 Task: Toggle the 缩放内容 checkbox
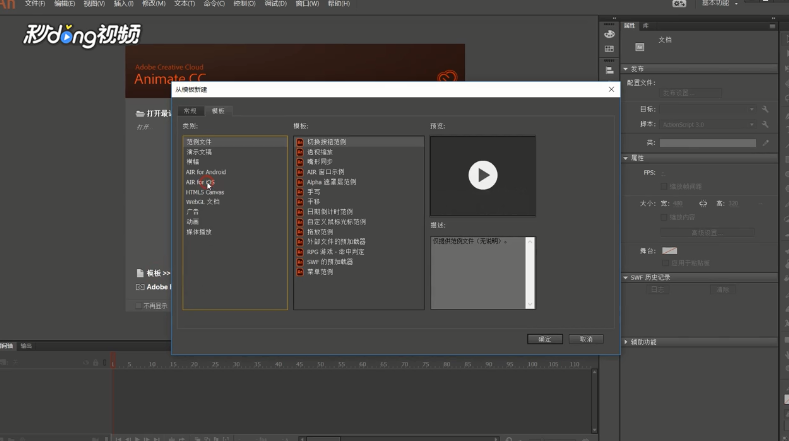point(664,217)
